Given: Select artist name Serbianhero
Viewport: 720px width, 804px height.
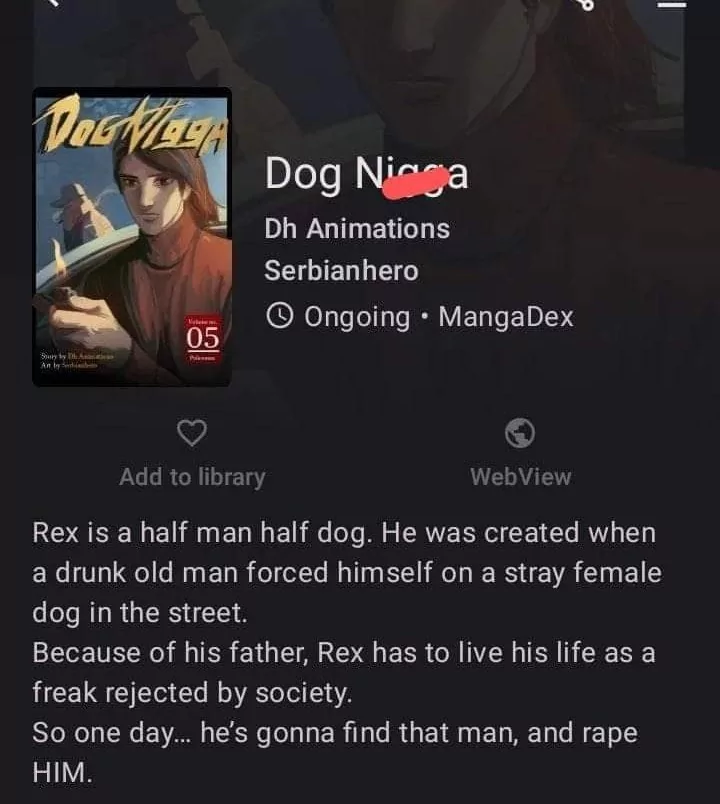Looking at the screenshot, I should point(341,271).
